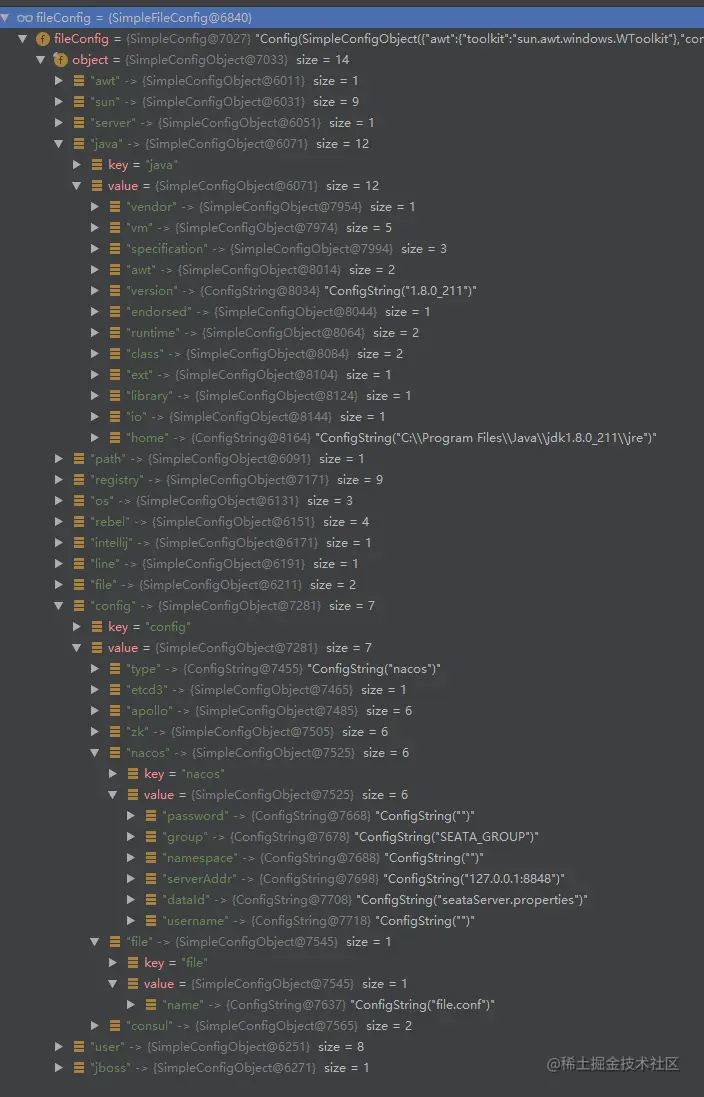Screen dimensions: 704x1097
Task: Click the entry icon beside "apollo"
Action: [x=115, y=710]
